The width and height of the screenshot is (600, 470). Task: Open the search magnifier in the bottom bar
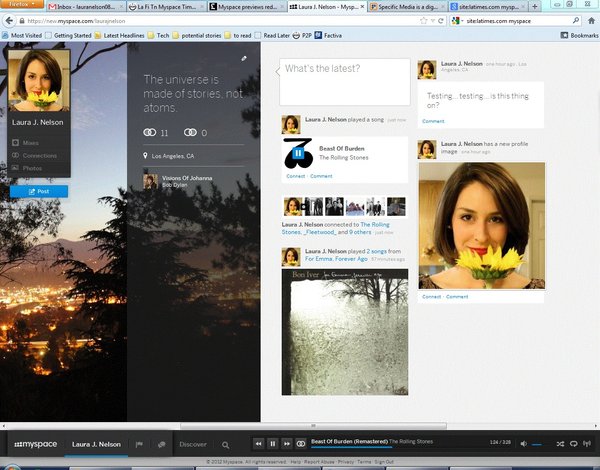tap(225, 445)
